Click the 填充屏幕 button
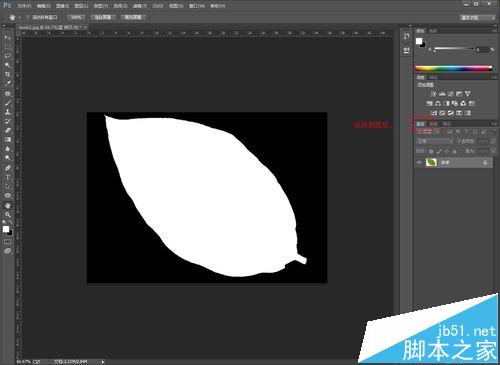 pos(133,17)
